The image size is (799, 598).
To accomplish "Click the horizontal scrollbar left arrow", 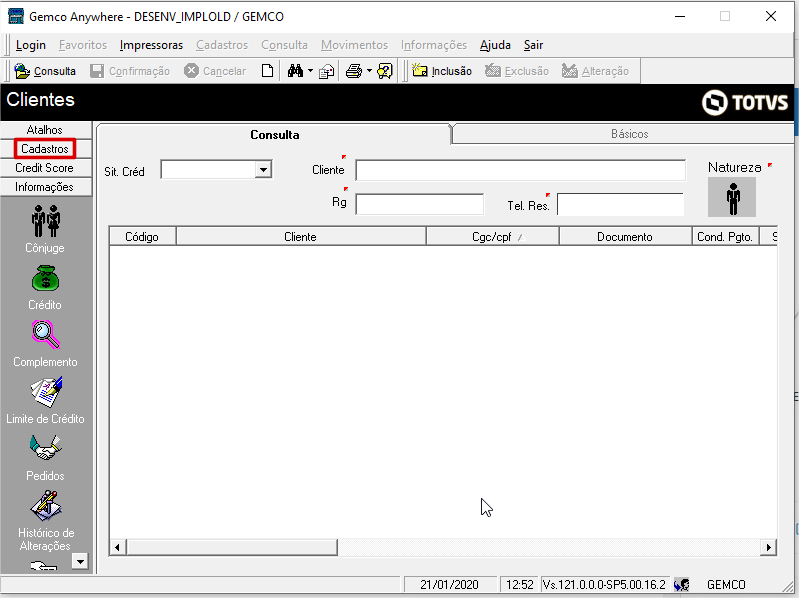I will pos(118,548).
